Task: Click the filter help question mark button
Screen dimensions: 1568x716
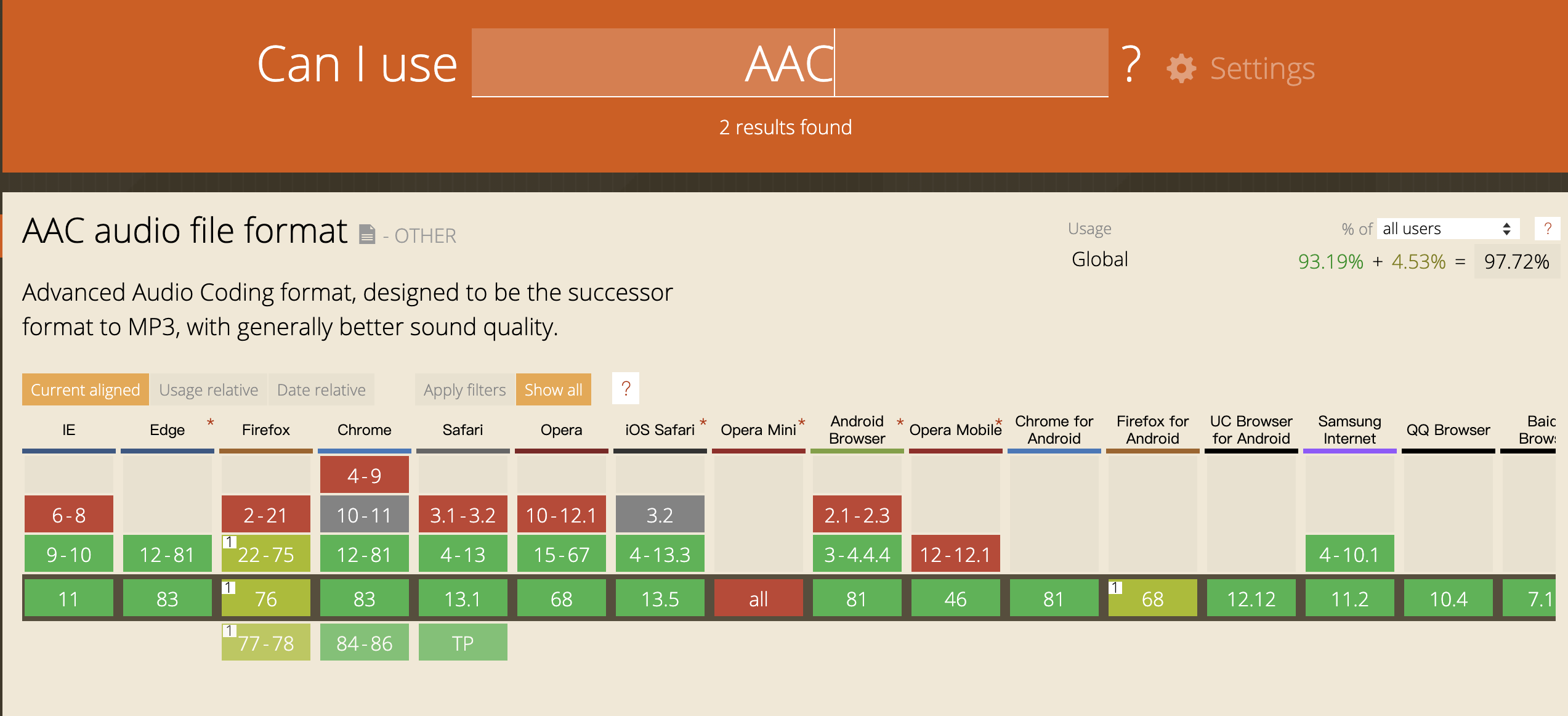Action: tap(626, 389)
